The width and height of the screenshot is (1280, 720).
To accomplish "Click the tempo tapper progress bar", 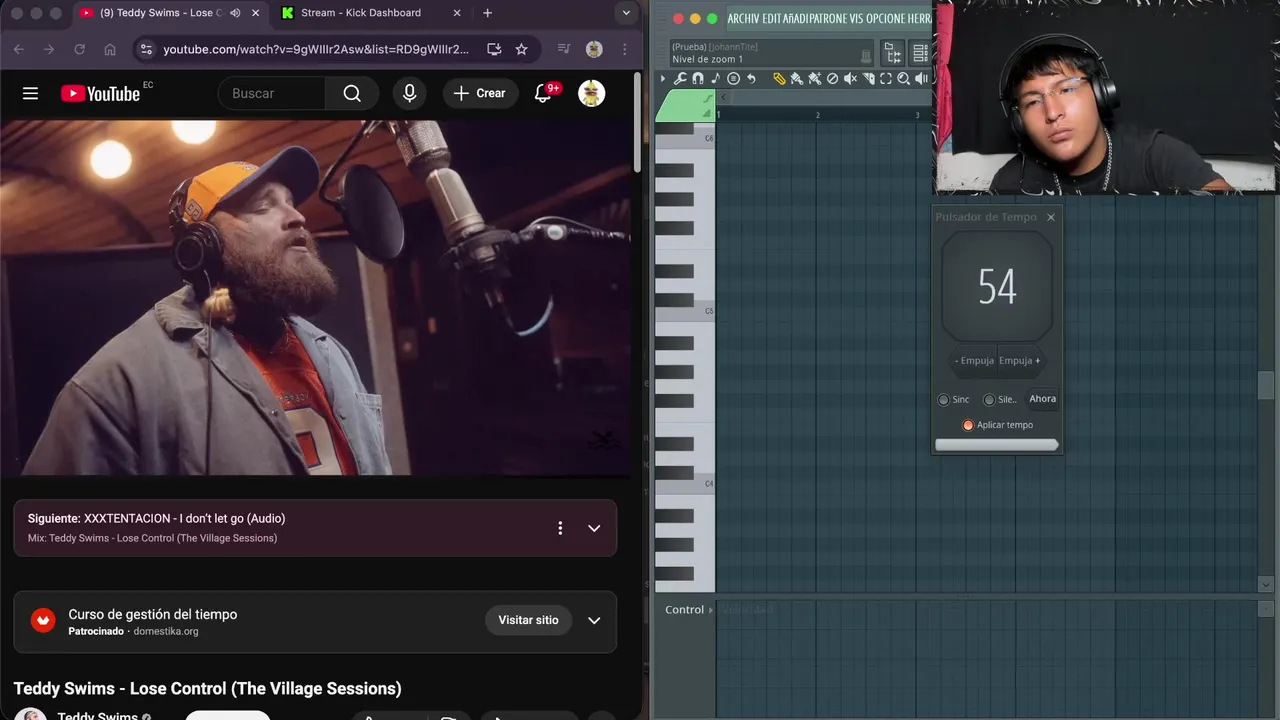I will [x=996, y=445].
